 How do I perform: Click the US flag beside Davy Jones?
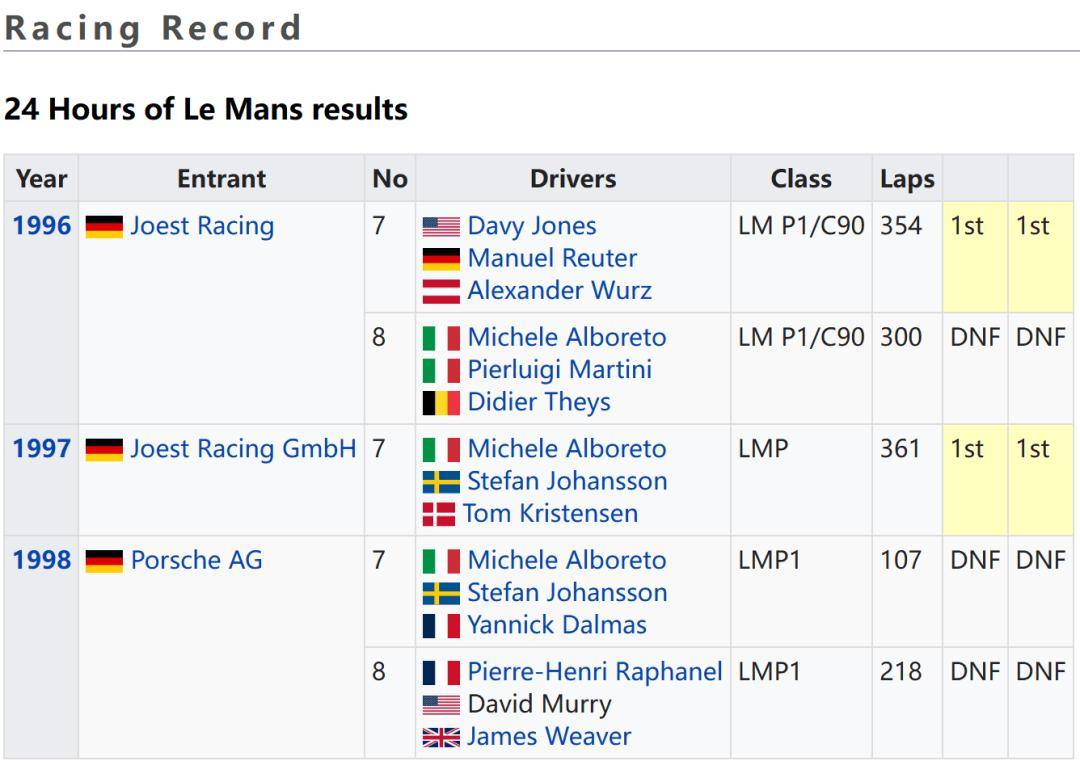click(x=441, y=227)
